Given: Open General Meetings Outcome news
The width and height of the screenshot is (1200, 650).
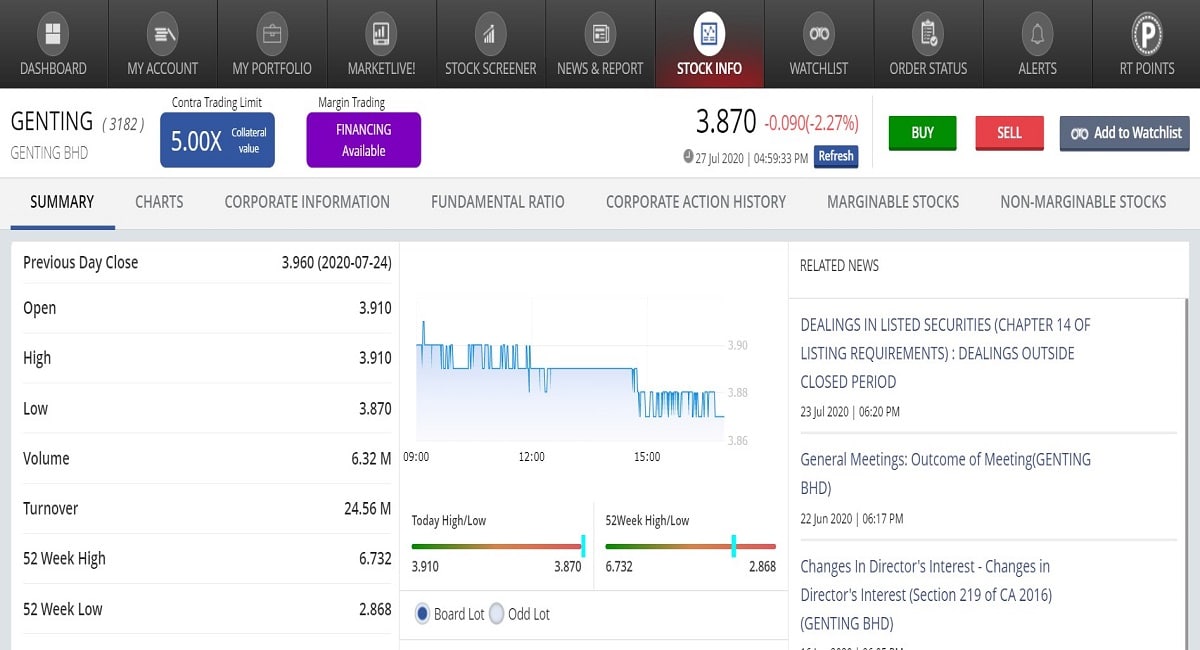Looking at the screenshot, I should pos(945,473).
